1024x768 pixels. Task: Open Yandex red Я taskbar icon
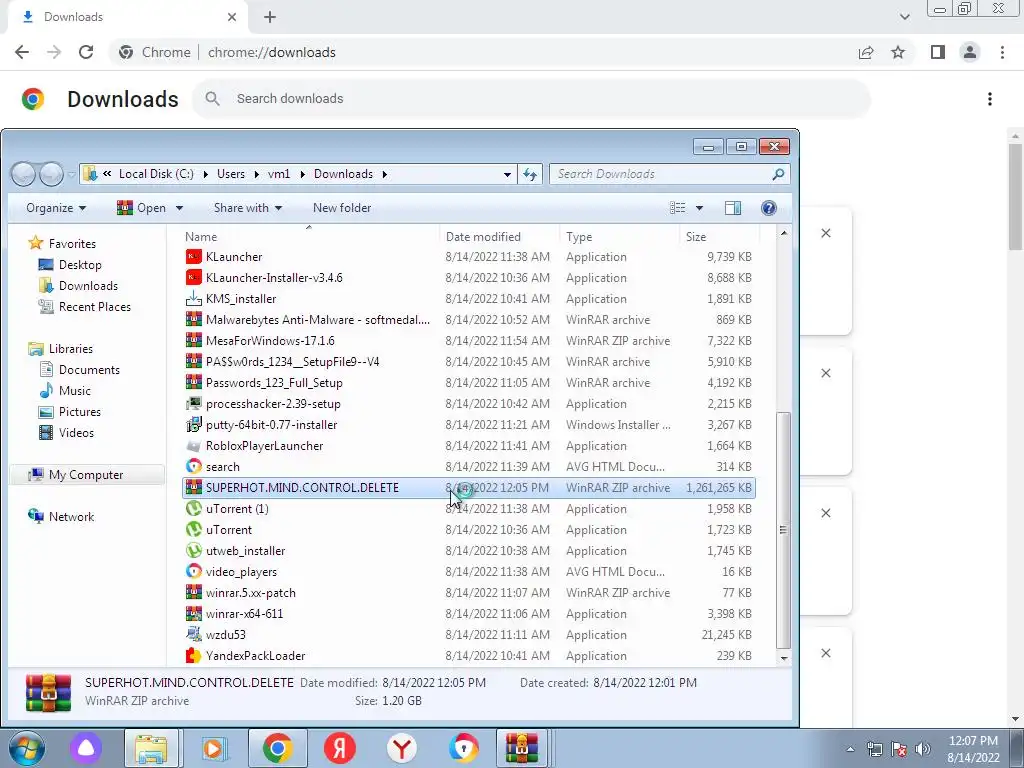[340, 748]
